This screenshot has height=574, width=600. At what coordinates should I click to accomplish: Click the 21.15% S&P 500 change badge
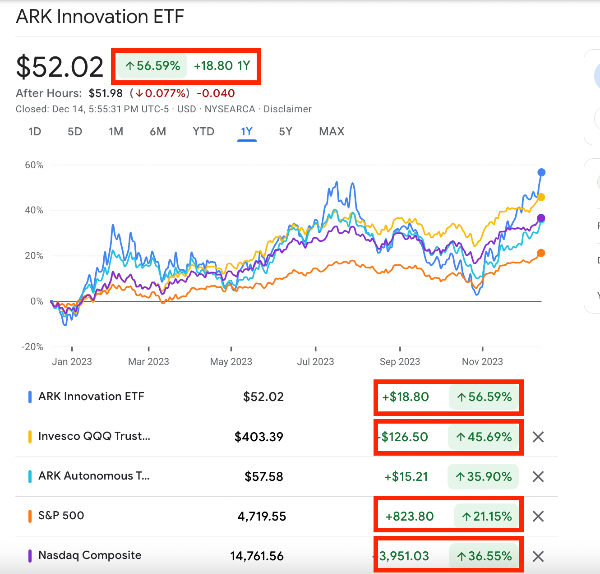pos(486,516)
